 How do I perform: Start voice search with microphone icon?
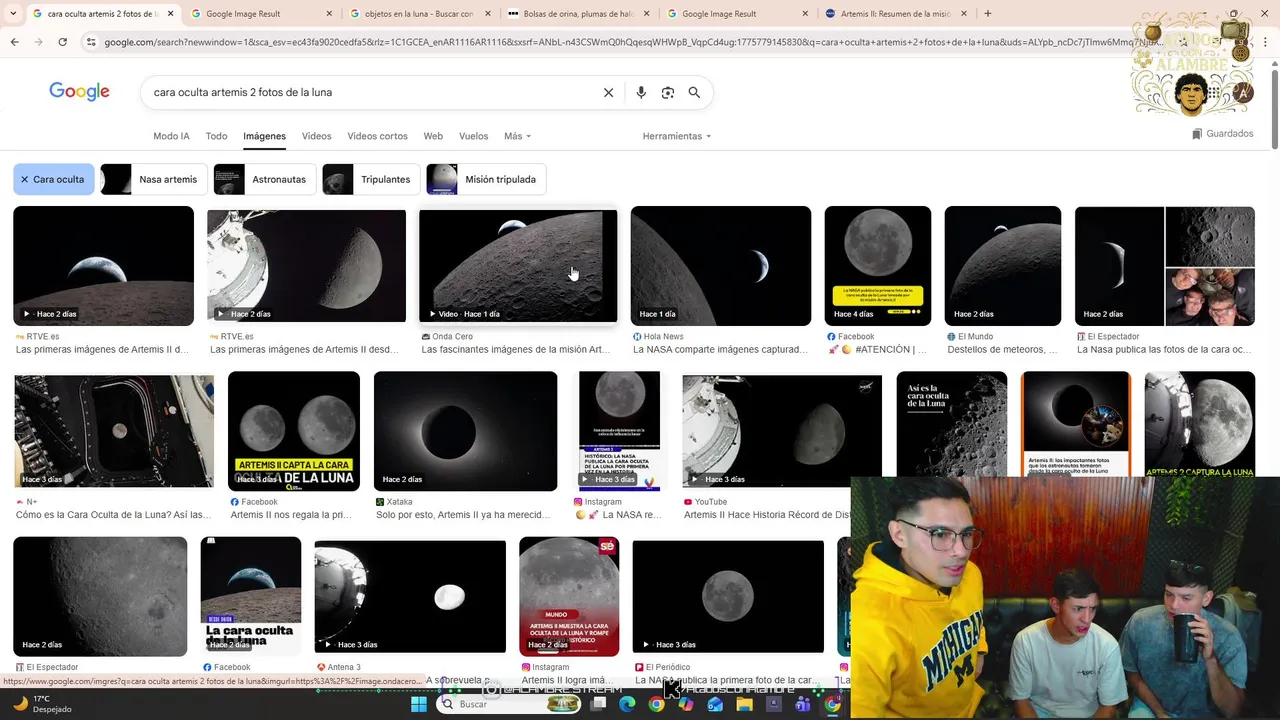tap(641, 92)
